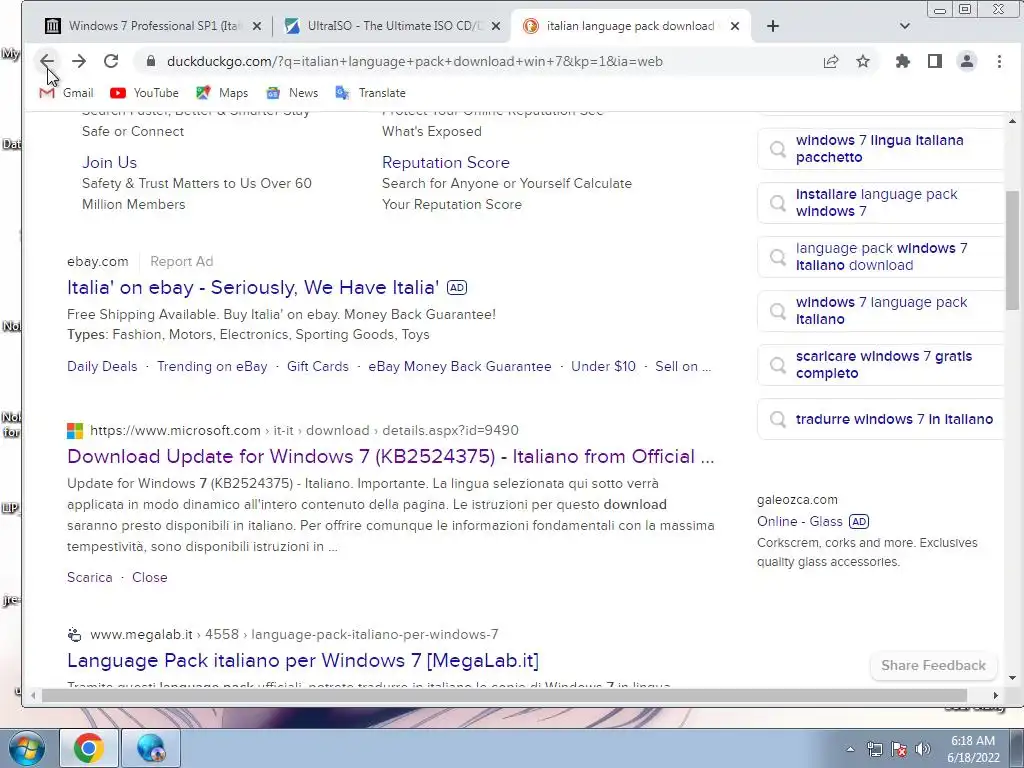The height and width of the screenshot is (768, 1024).
Task: Click the share page icon in address bar
Action: coord(831,61)
